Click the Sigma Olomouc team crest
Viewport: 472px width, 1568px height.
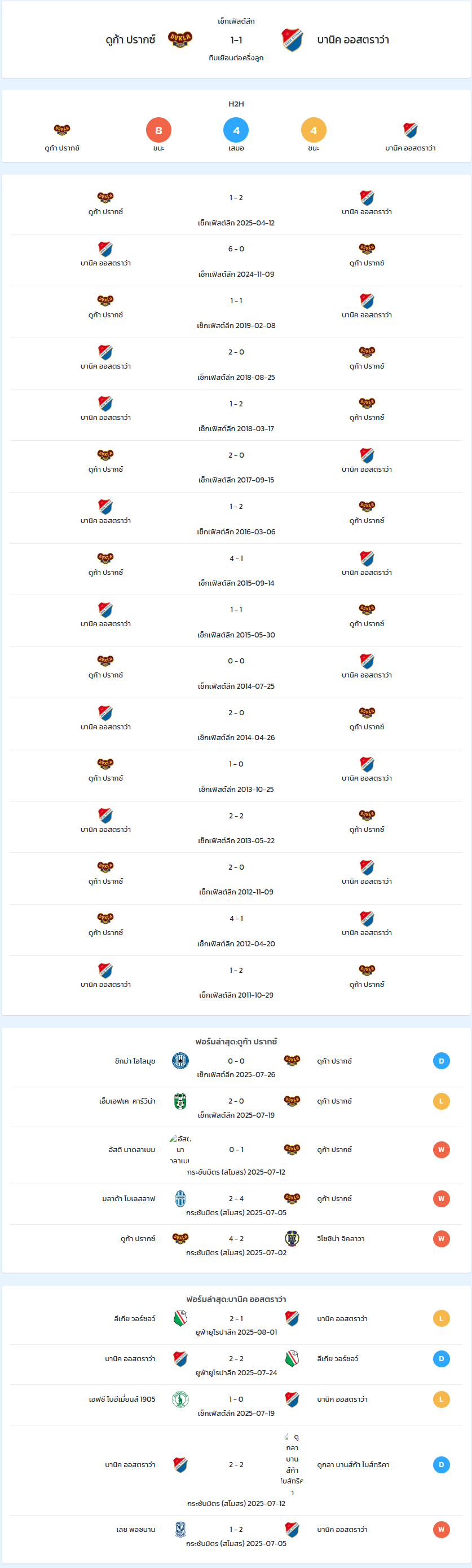[x=180, y=1061]
